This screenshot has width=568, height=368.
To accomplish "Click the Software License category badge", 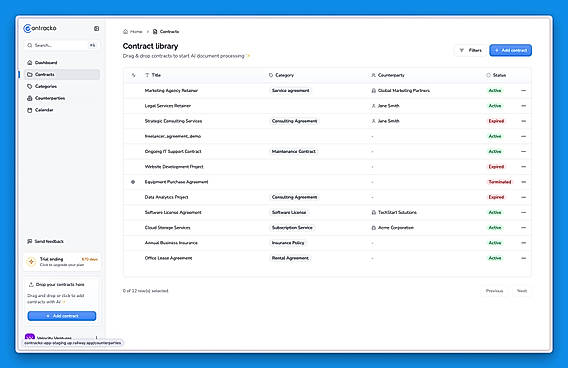I will coord(289,212).
